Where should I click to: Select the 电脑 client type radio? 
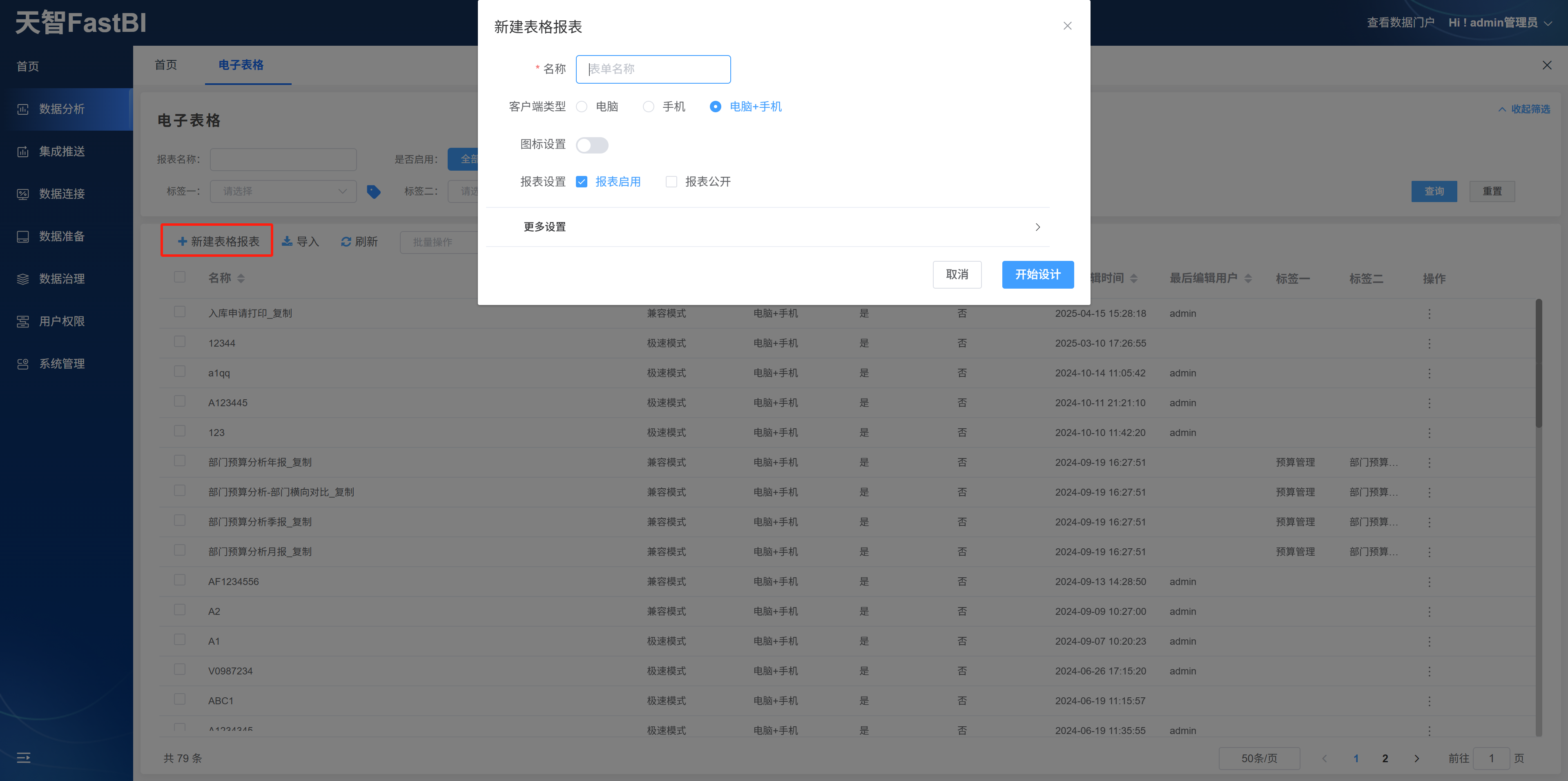coord(582,107)
